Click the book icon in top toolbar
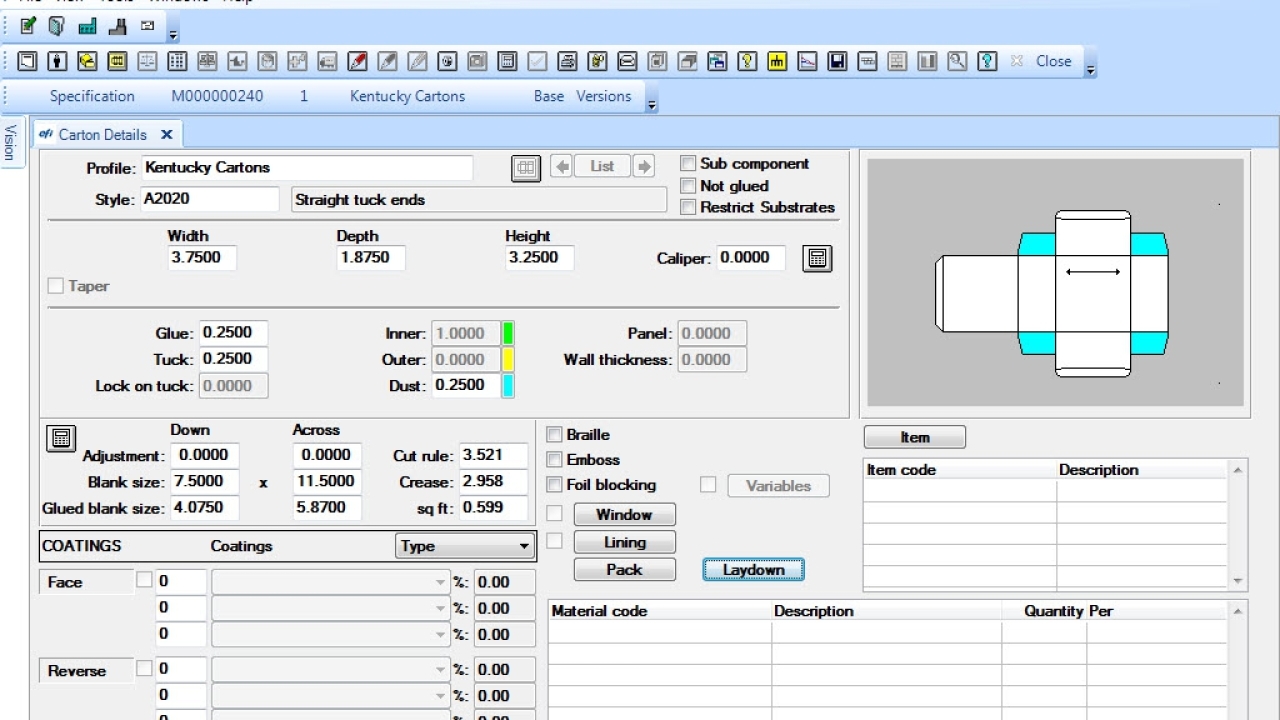This screenshot has width=1280, height=720. coord(57,26)
